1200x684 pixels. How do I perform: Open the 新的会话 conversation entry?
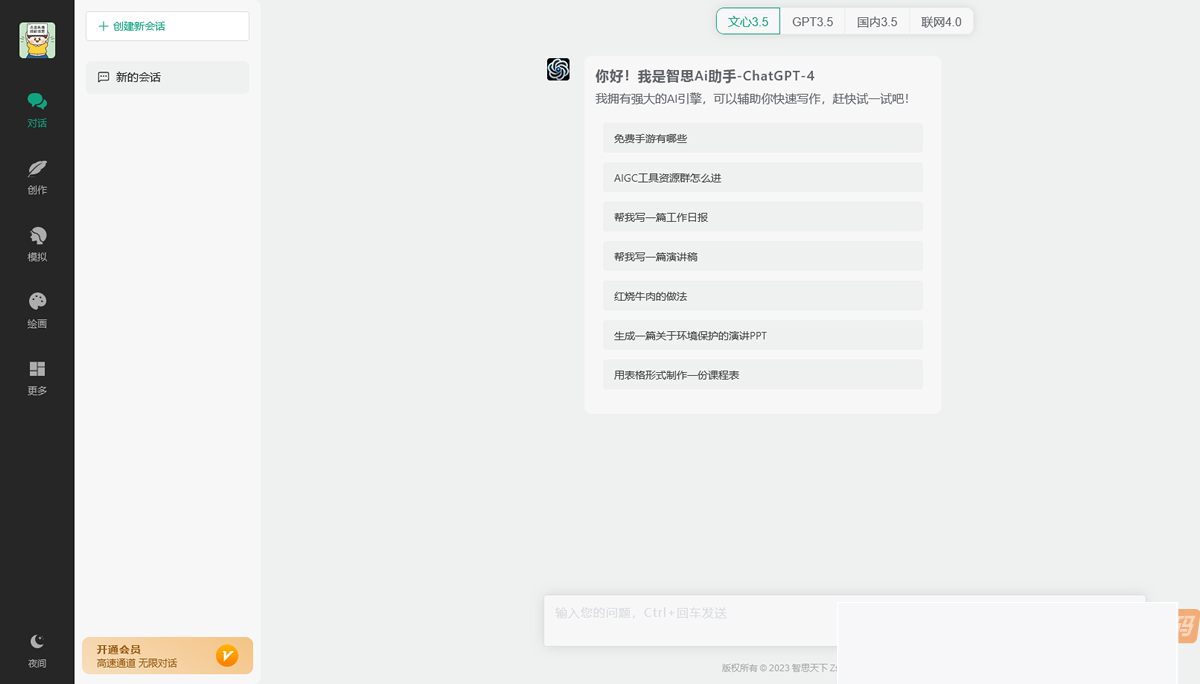pyautogui.click(x=167, y=77)
